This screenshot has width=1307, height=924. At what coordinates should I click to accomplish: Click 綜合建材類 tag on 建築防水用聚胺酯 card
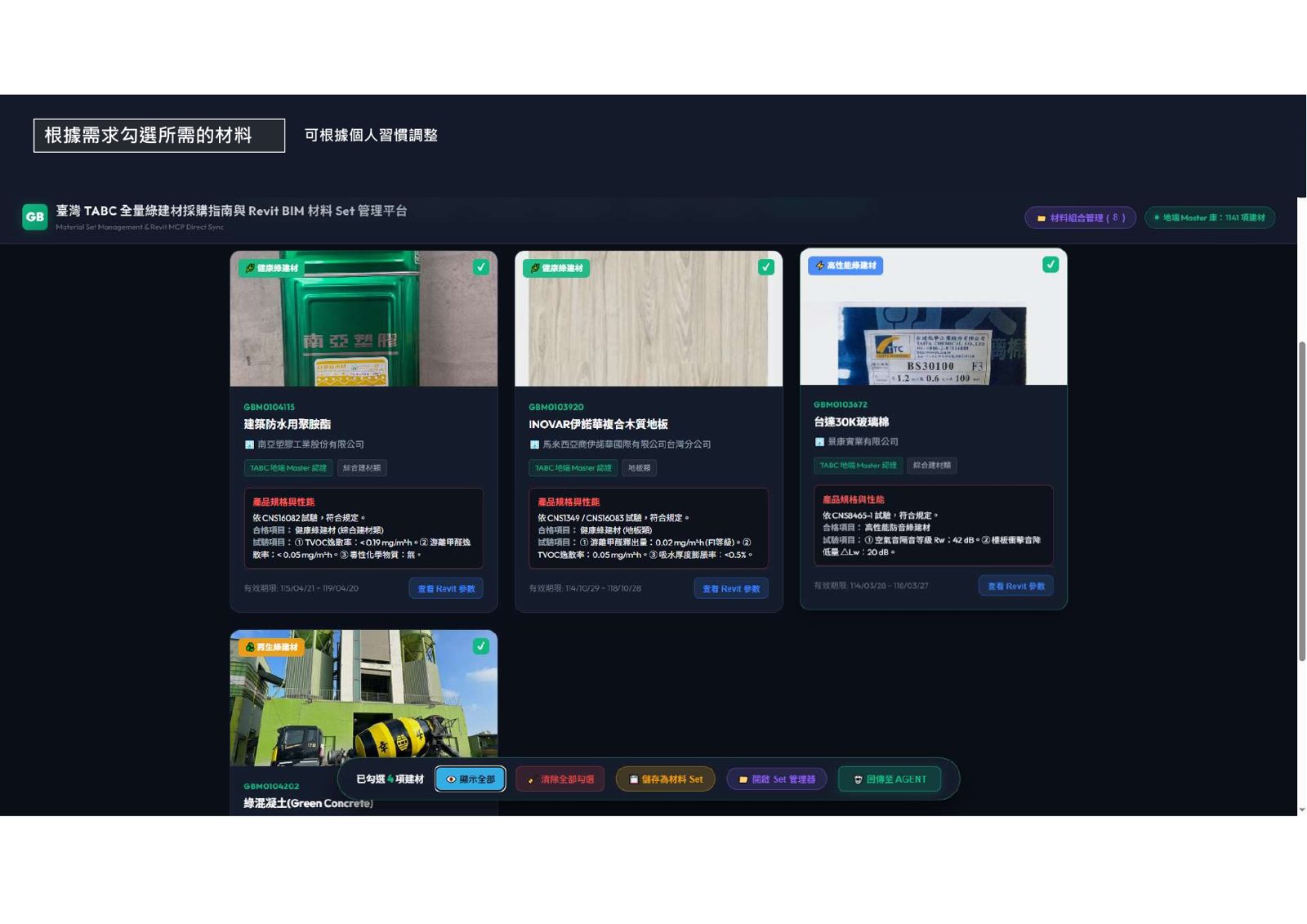pos(362,468)
